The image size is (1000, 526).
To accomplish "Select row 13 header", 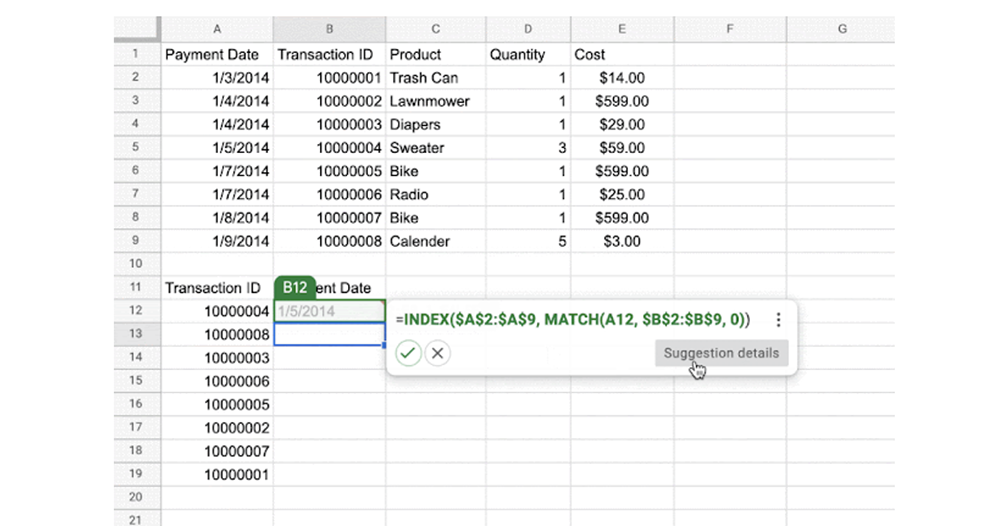I will point(137,333).
